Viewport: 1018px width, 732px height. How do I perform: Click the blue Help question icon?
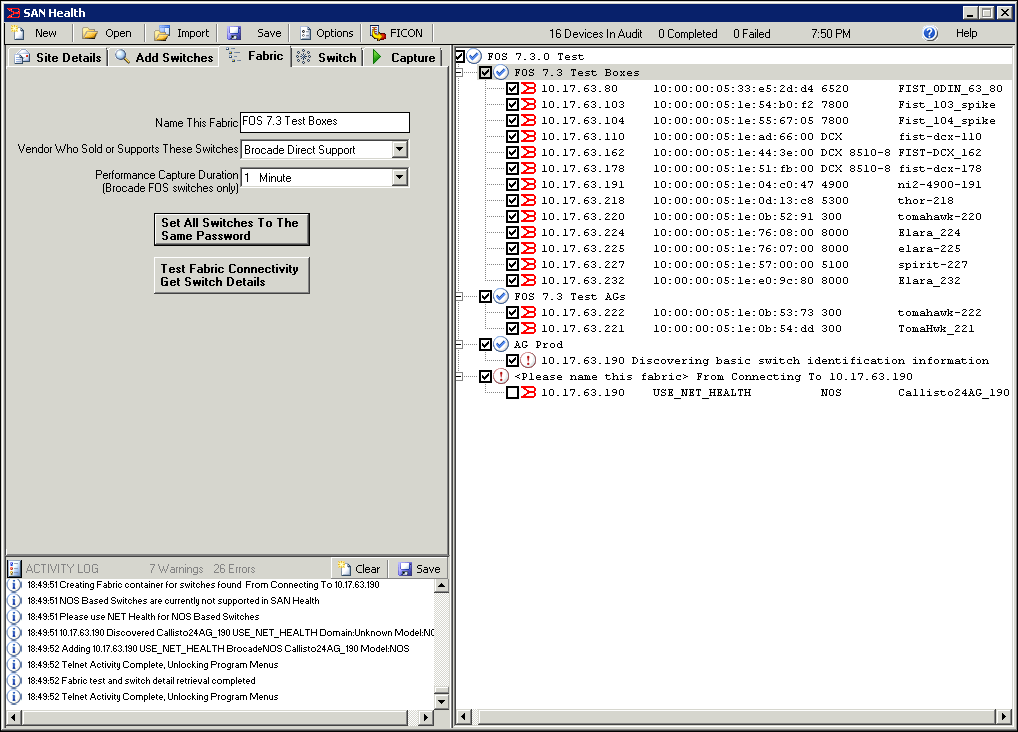point(930,33)
